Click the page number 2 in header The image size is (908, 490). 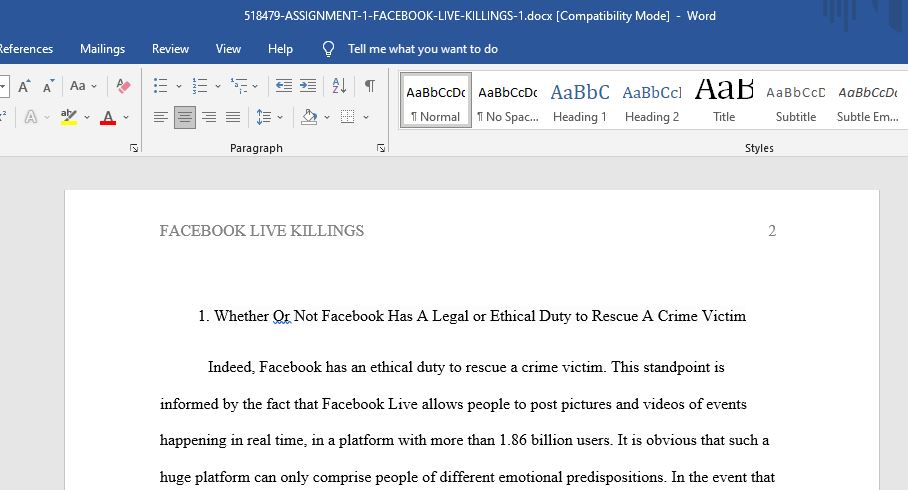coord(772,231)
